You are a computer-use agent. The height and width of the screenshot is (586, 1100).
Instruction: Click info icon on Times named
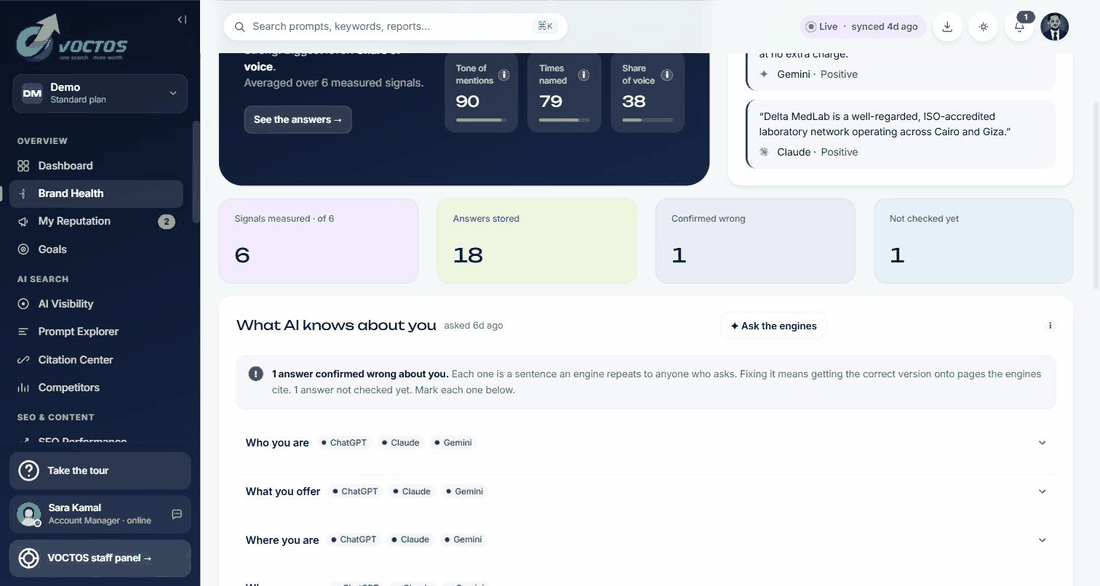(x=584, y=74)
